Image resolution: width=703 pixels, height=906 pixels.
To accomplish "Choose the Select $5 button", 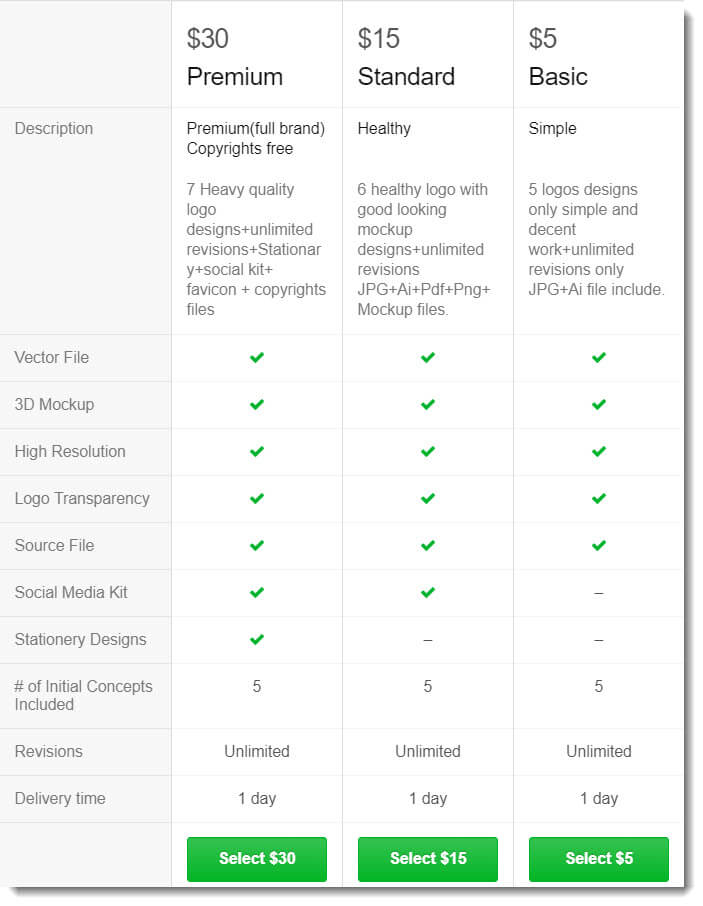I will [x=598, y=858].
